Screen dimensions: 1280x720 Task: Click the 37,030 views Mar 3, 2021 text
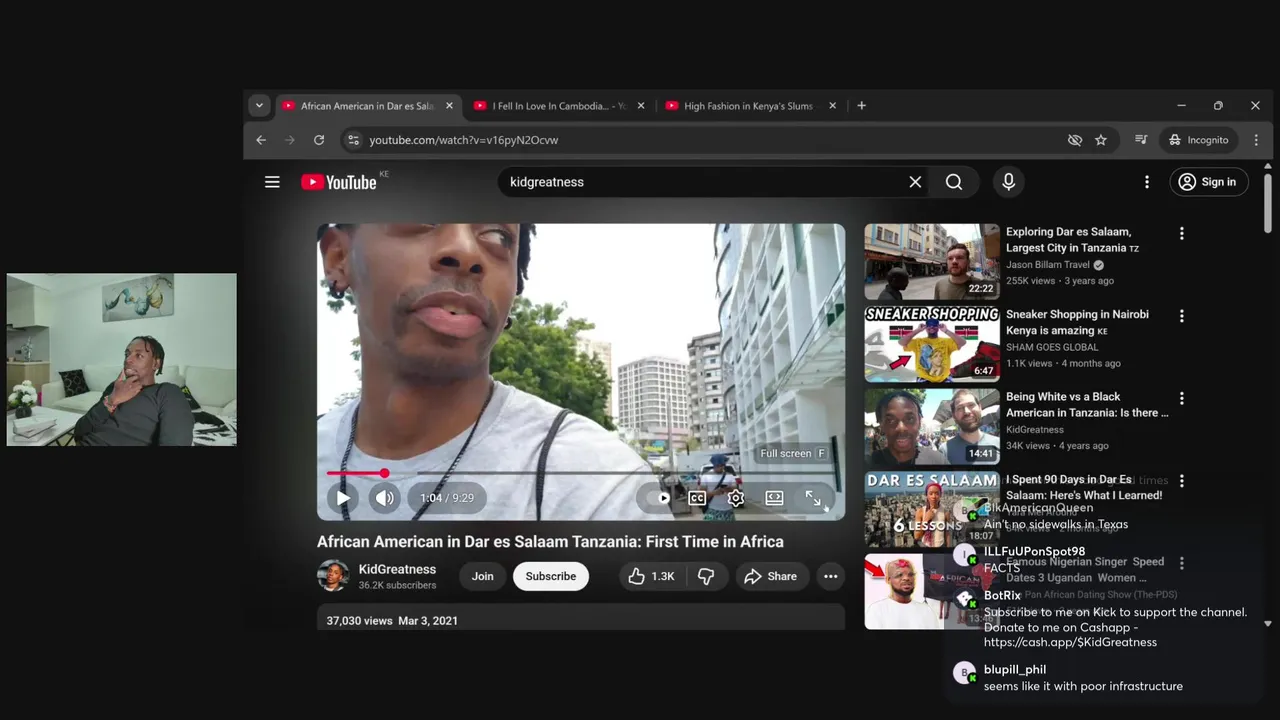coord(392,621)
